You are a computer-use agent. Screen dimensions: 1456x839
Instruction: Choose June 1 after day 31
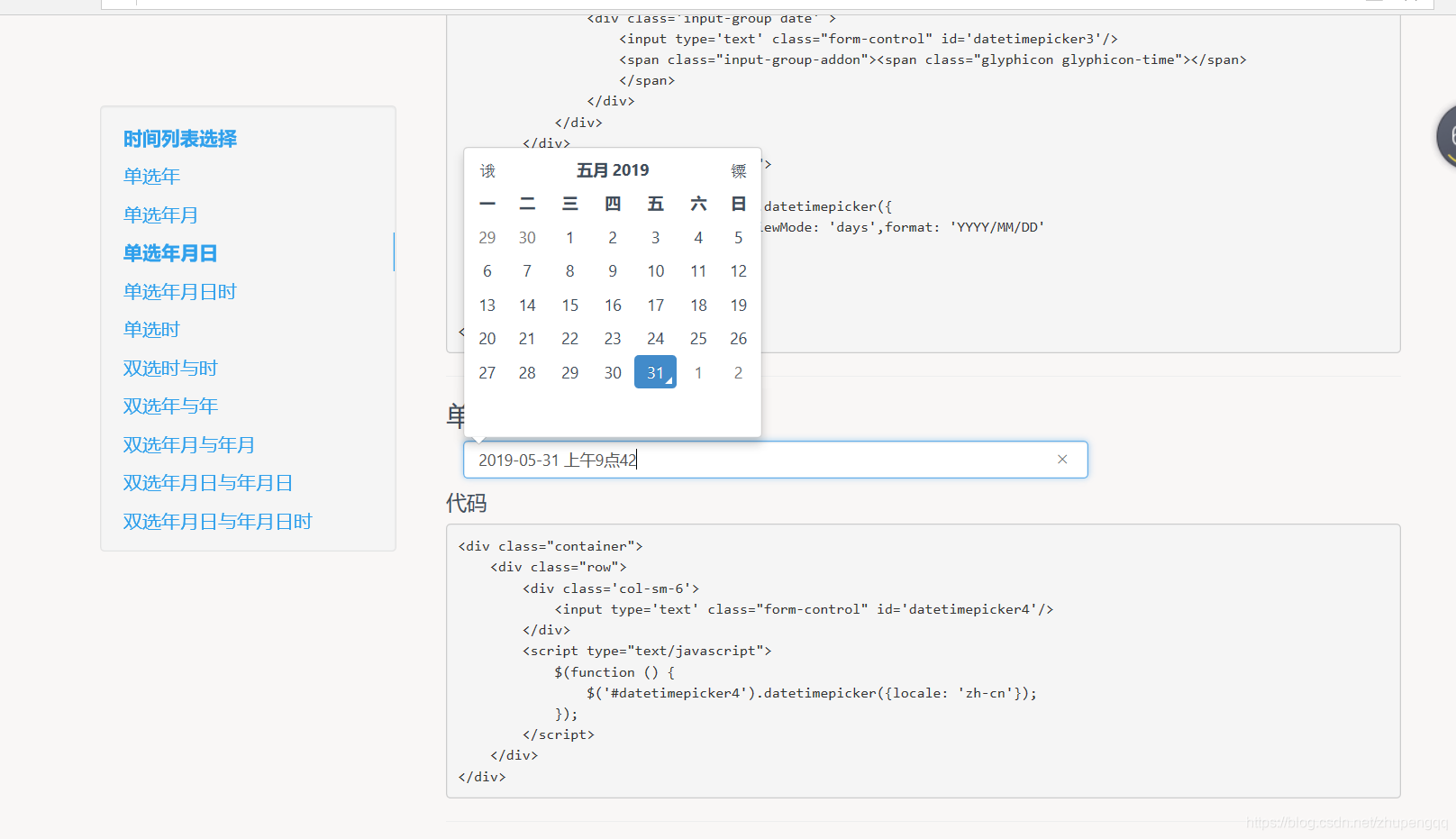(698, 373)
